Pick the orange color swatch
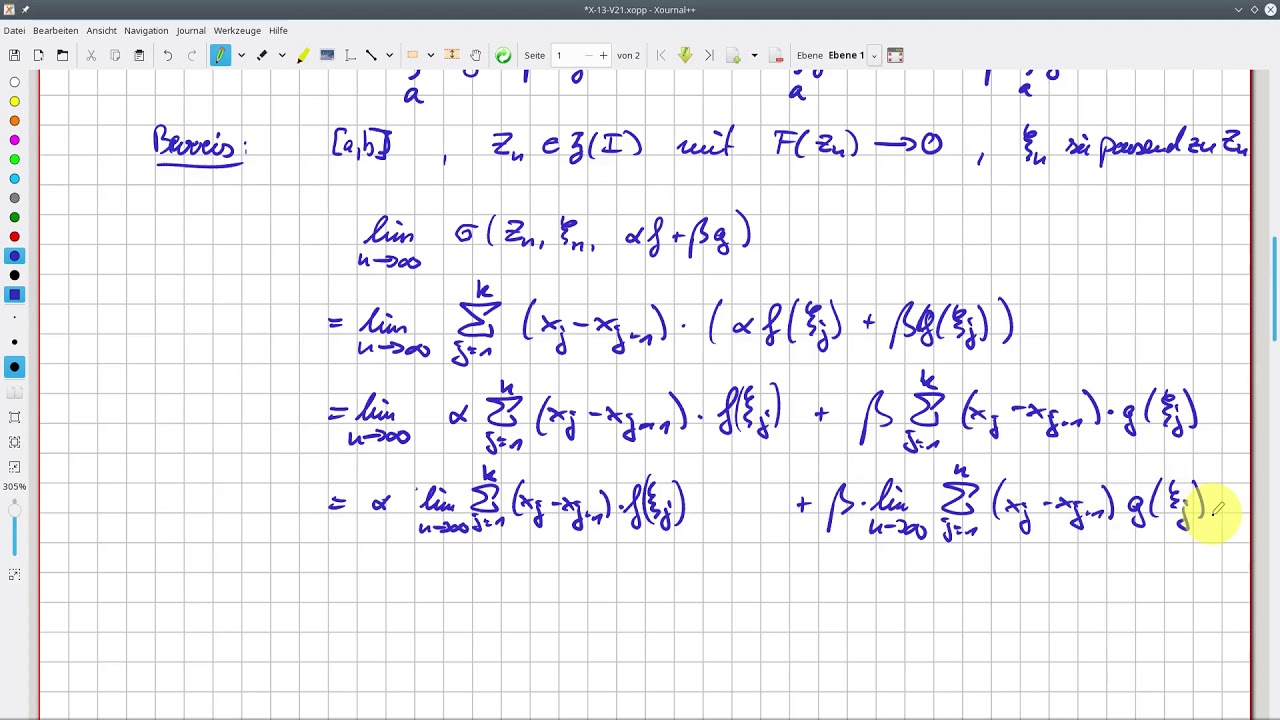Screen dimensions: 1280x720 (14, 121)
